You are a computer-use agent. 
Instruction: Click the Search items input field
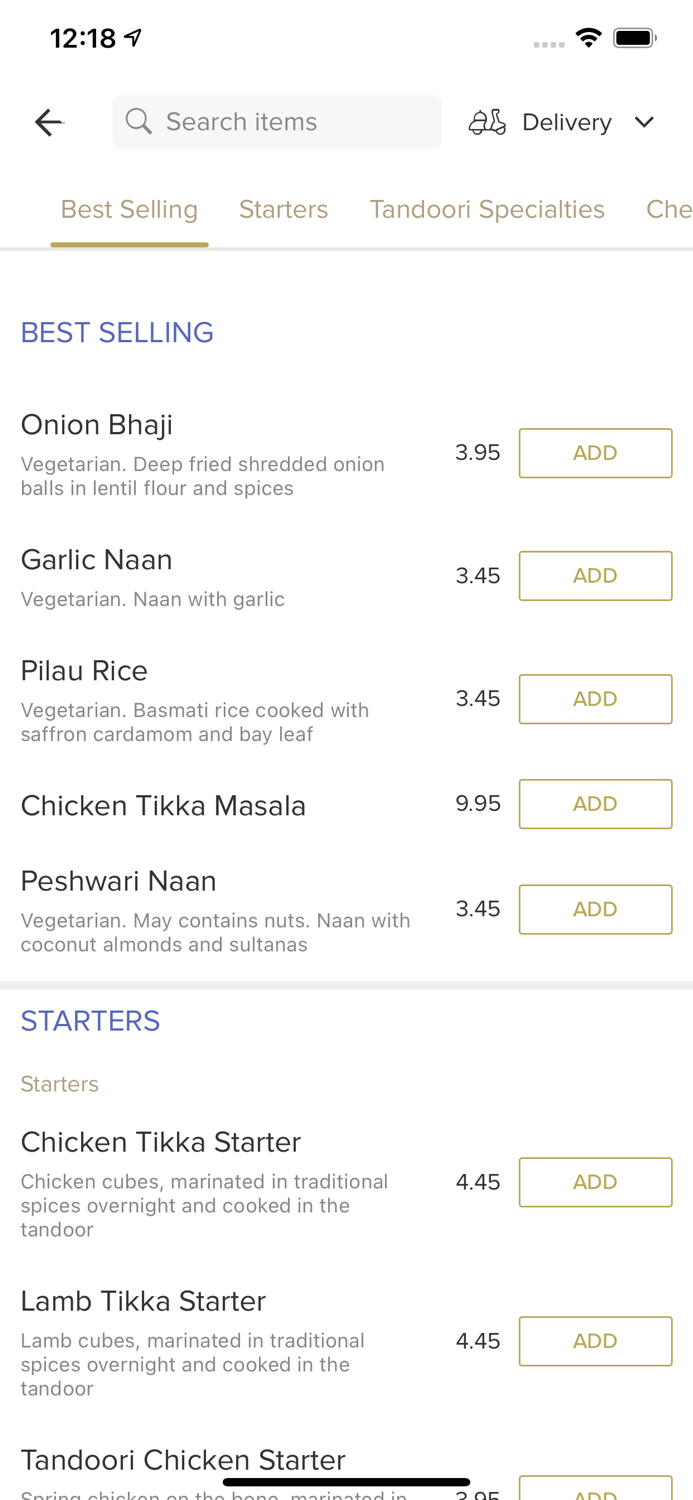click(x=277, y=121)
